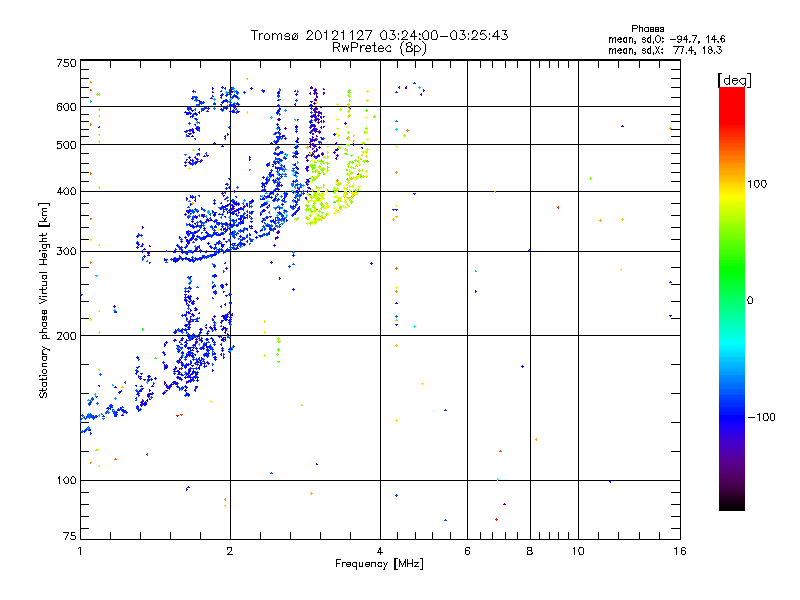Click the y-axis tick label "600"
This screenshot has width=800, height=600.
coord(66,107)
